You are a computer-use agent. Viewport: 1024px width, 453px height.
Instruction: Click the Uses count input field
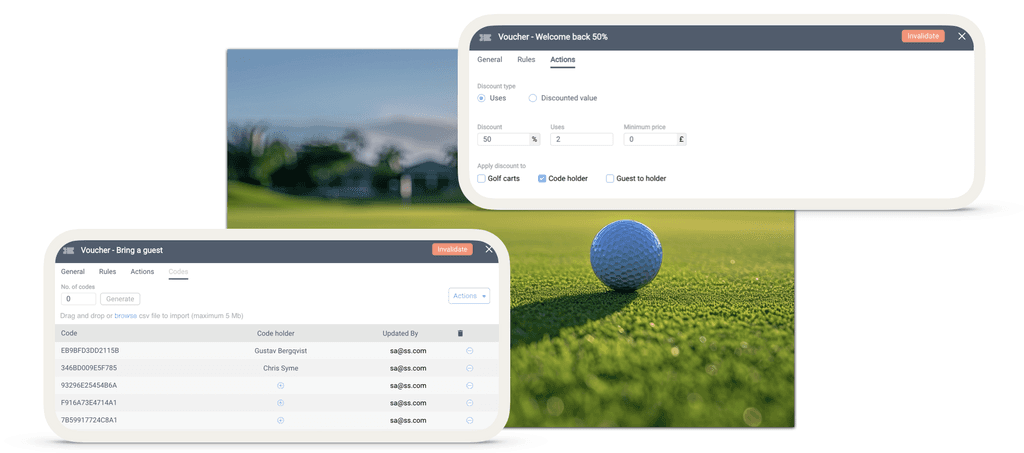(581, 139)
